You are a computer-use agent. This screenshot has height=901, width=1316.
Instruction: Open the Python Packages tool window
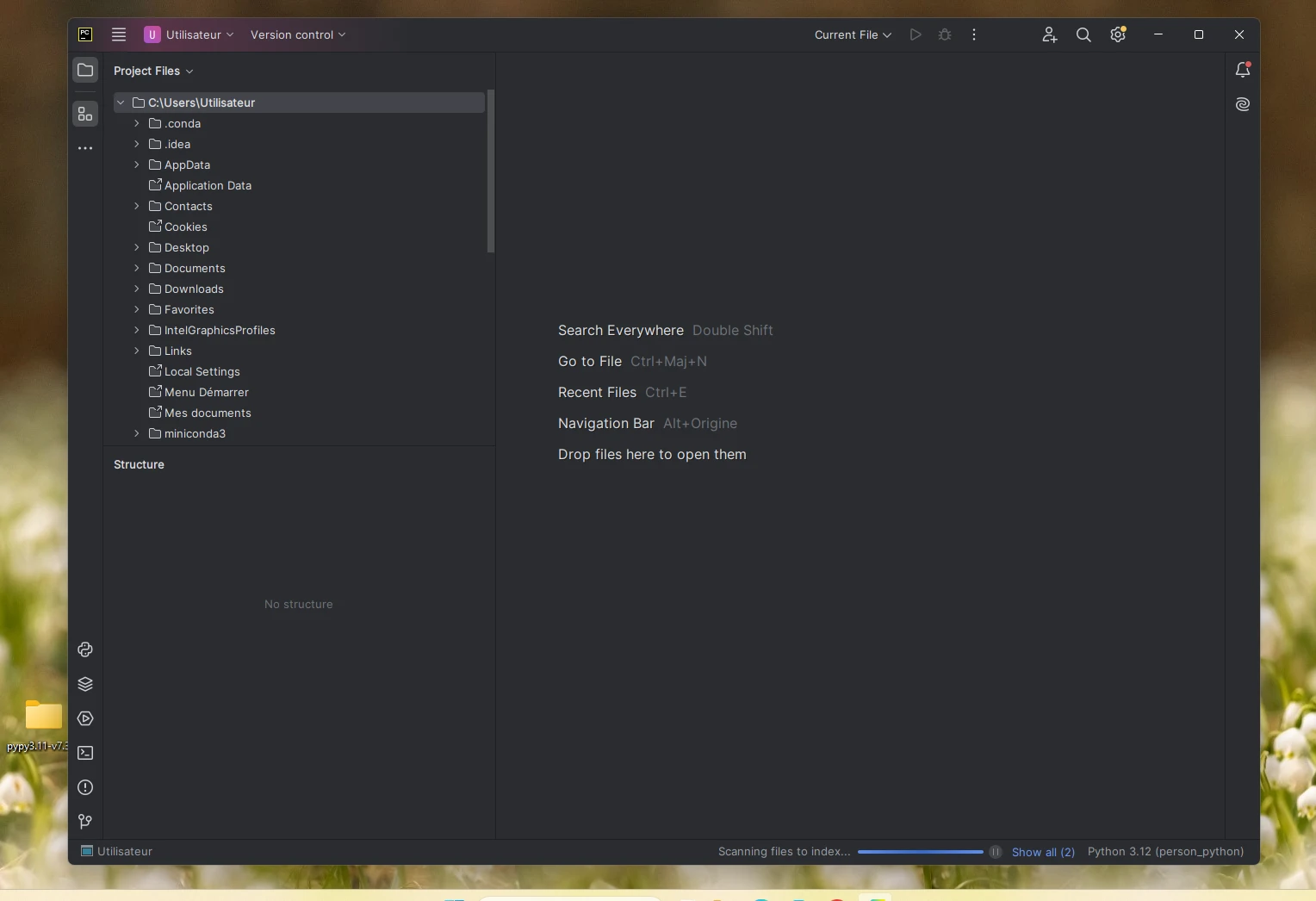pyautogui.click(x=85, y=684)
